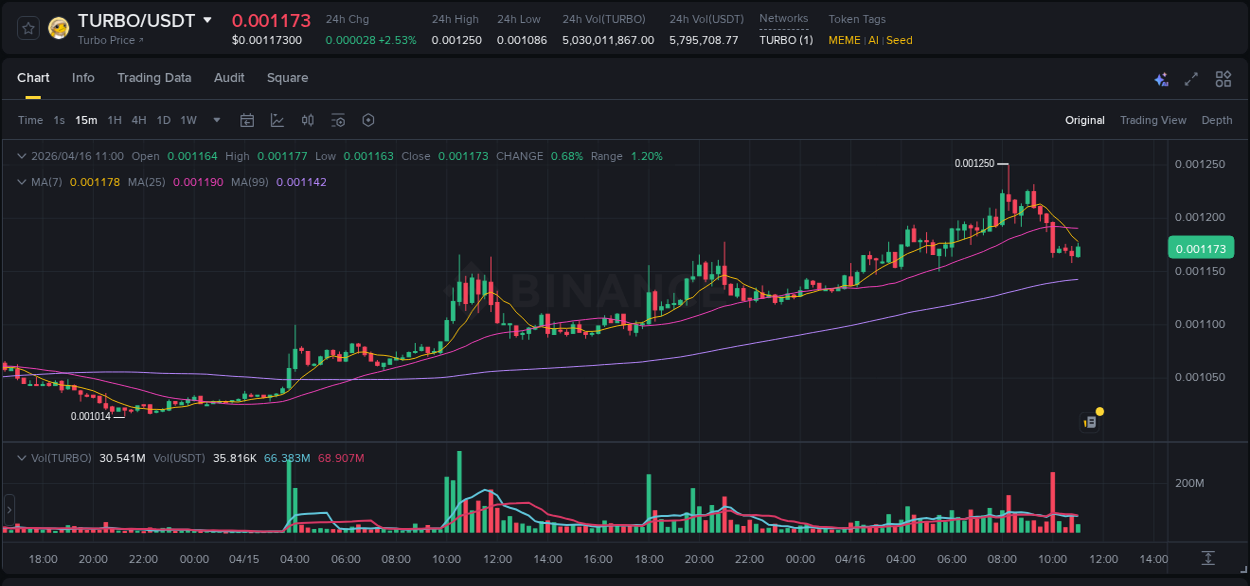Add TURBO/USDT to favorites with star icon
The width and height of the screenshot is (1250, 586).
click(x=27, y=27)
